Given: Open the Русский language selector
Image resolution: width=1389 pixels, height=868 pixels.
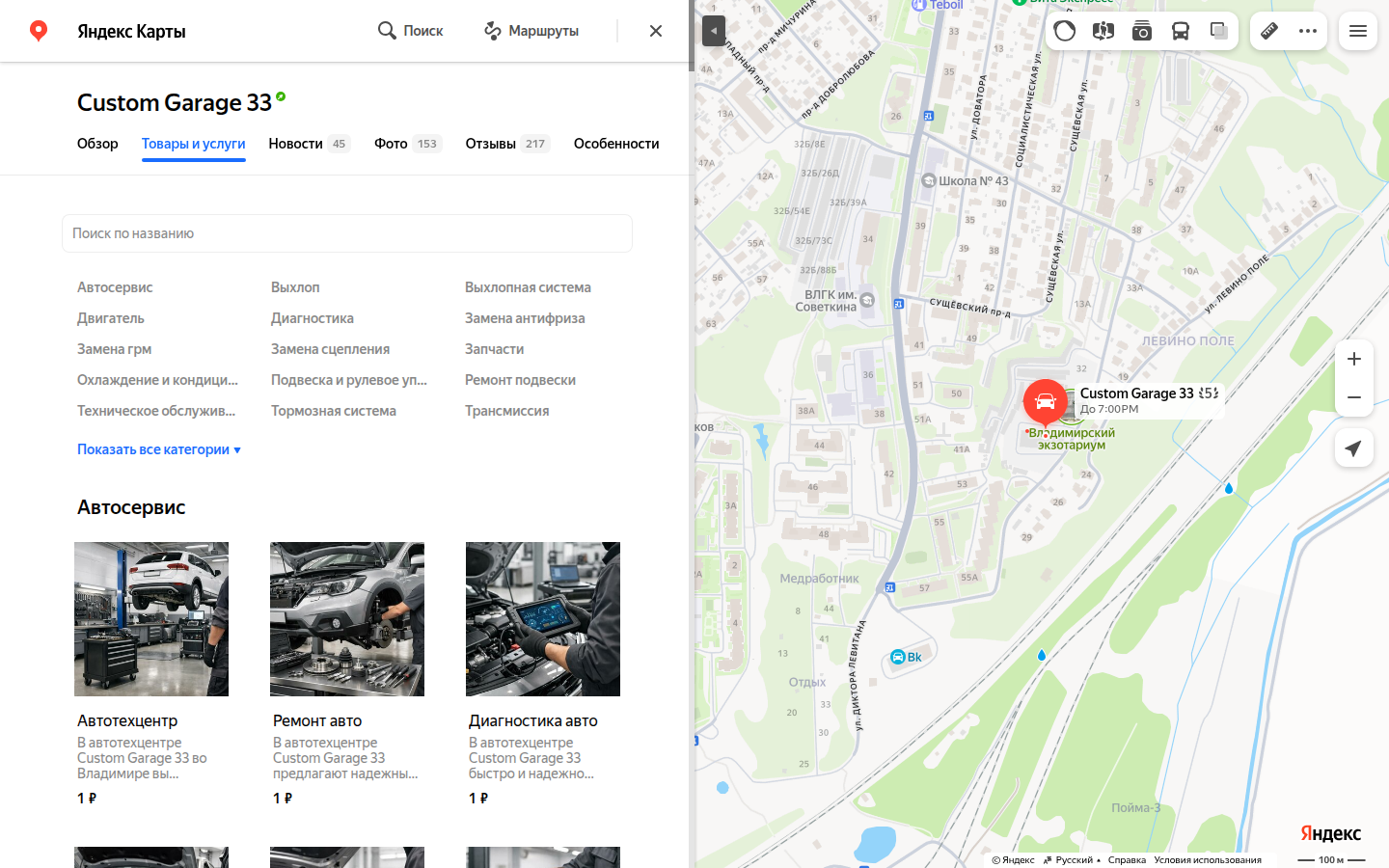Looking at the screenshot, I should click(x=1072, y=860).
